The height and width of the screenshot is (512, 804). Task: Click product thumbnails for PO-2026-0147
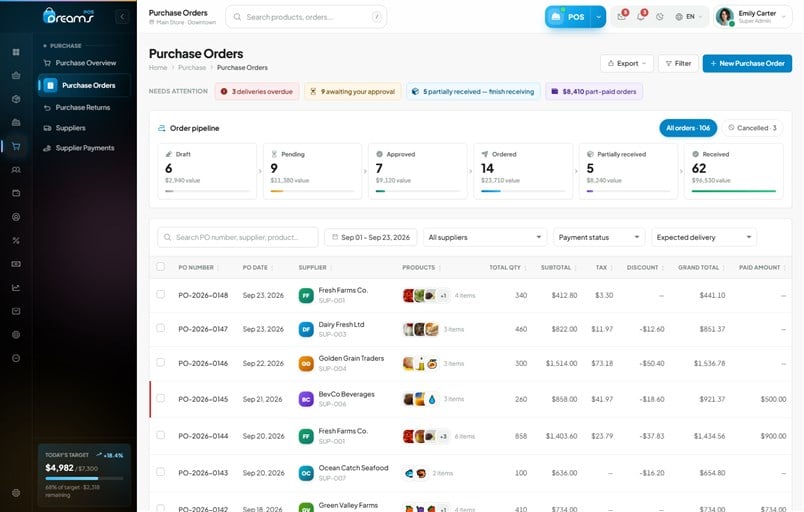421,329
